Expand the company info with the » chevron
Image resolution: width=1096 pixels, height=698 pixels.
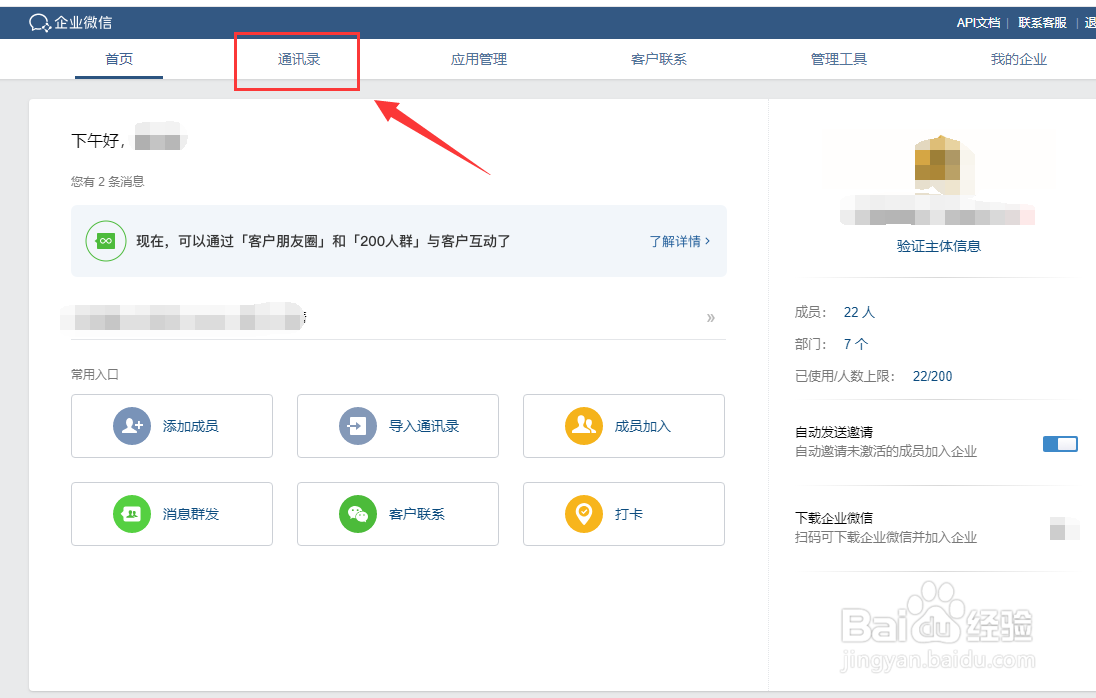[710, 317]
